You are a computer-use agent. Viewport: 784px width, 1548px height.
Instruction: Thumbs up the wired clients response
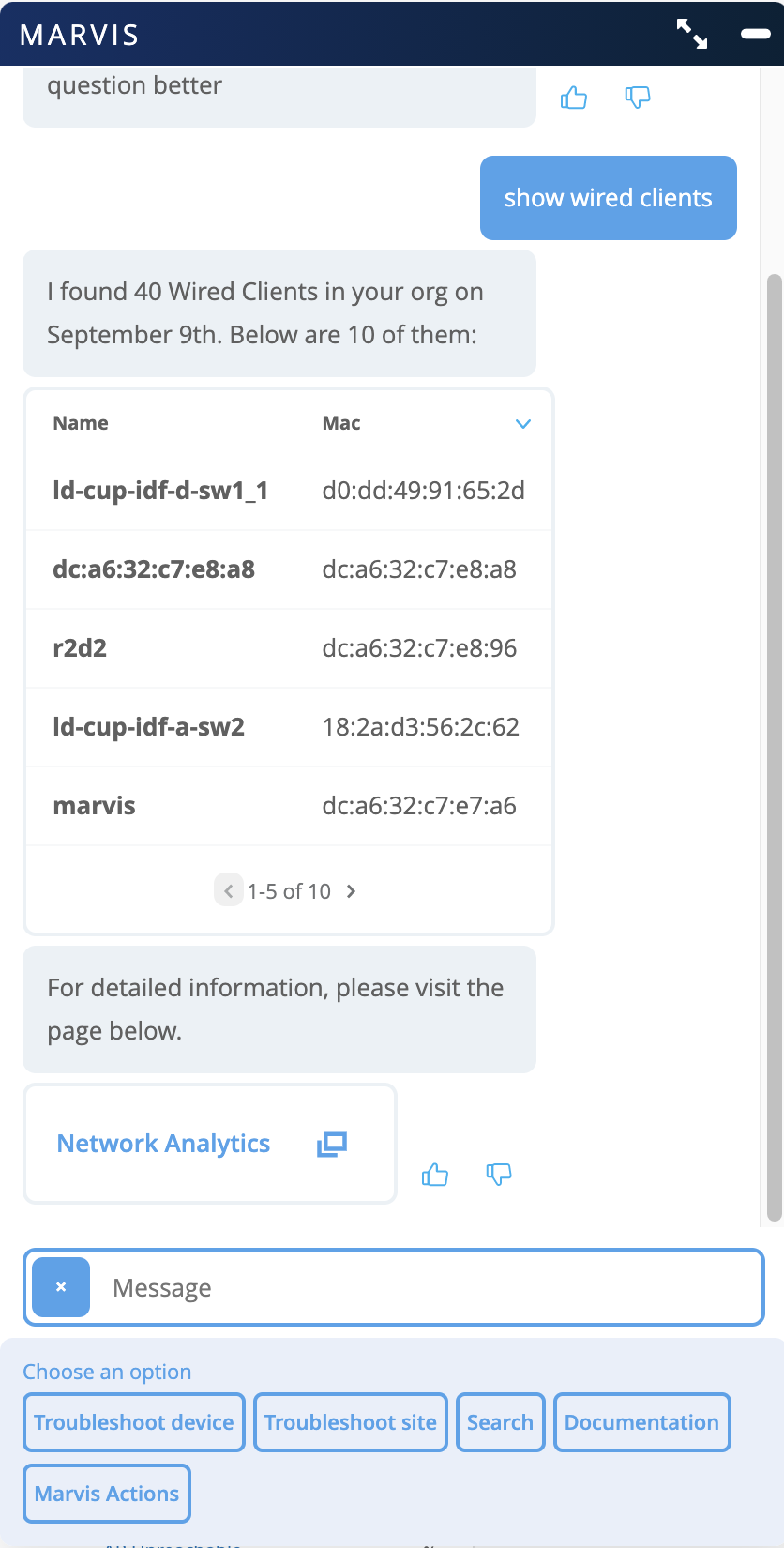point(435,1175)
